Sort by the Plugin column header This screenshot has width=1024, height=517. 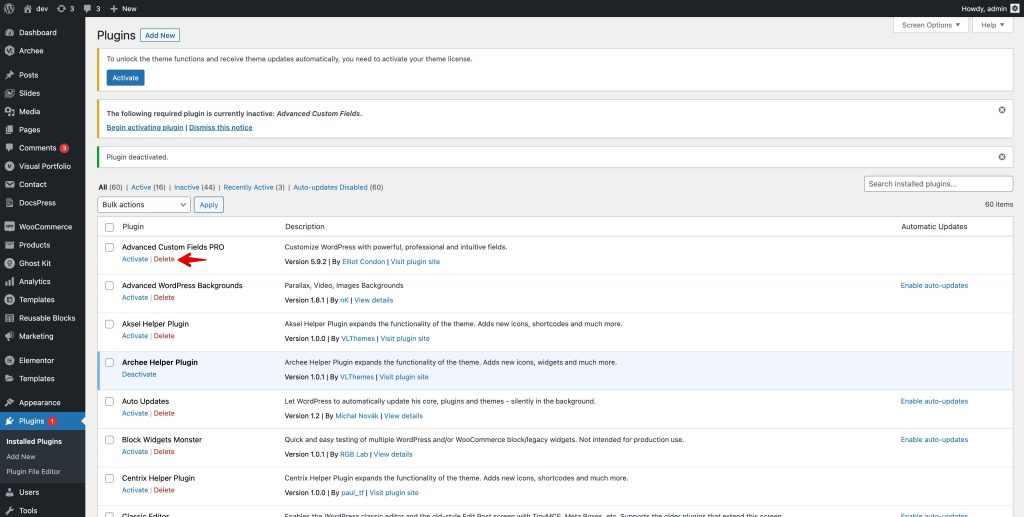click(x=133, y=227)
